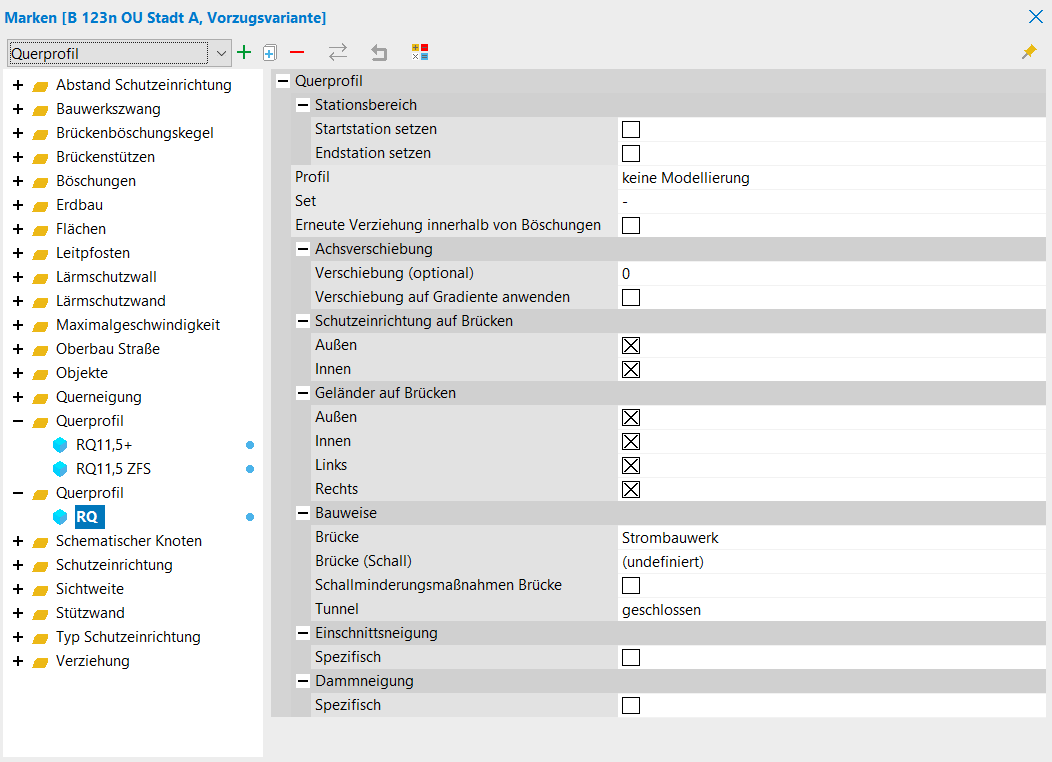Select the RQ11,5 ZFS tree item
Screen dimensions: 1052x762
113,469
